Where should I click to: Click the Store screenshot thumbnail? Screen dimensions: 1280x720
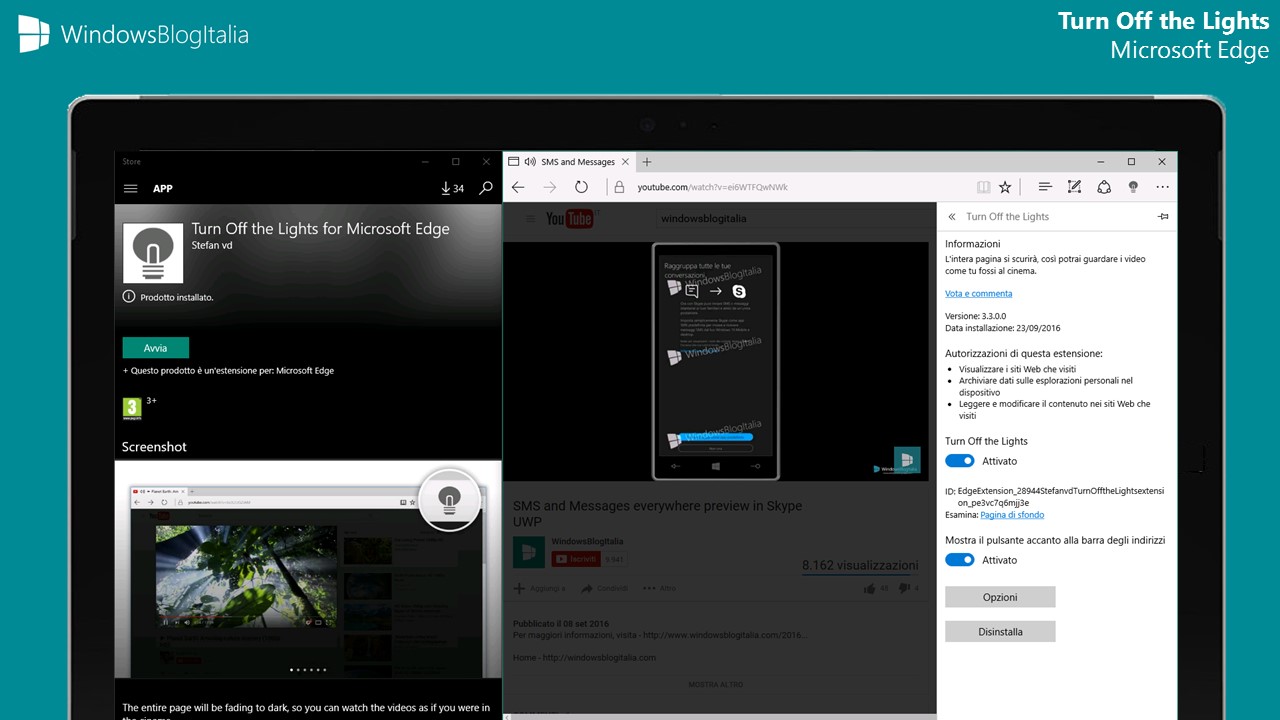point(308,570)
